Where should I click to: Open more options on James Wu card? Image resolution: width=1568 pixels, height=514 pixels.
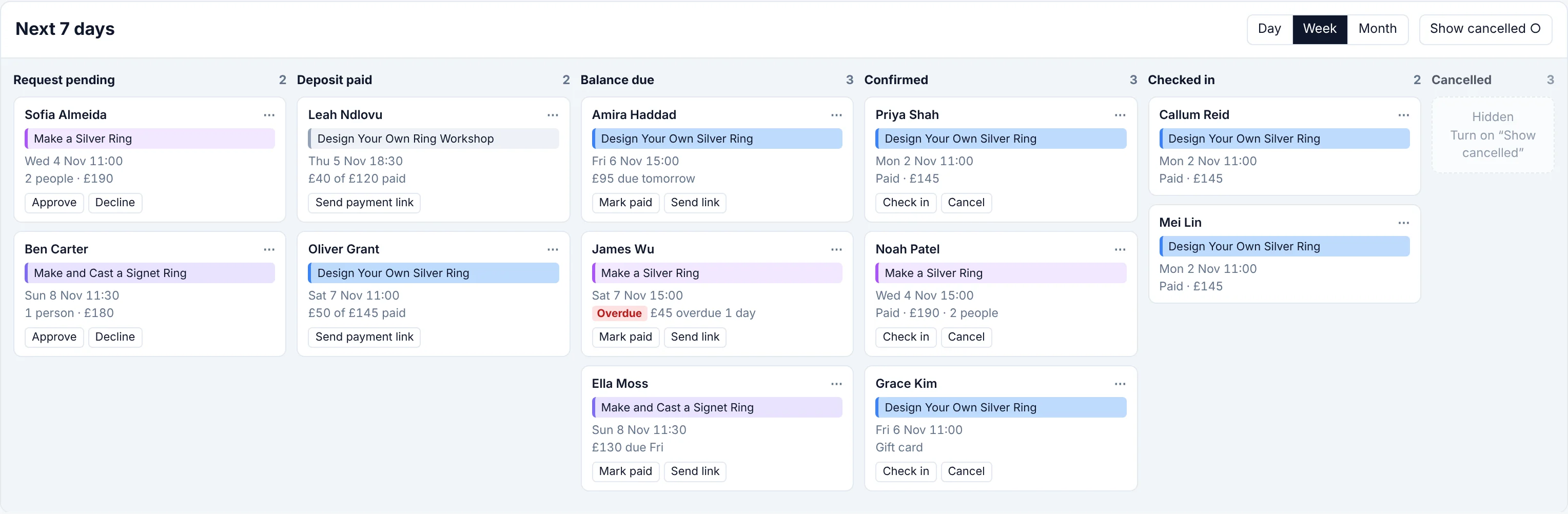point(836,249)
